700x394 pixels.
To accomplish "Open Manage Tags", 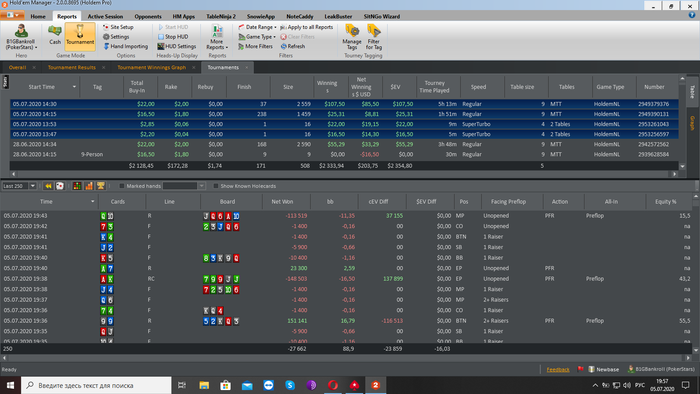I will pyautogui.click(x=352, y=37).
